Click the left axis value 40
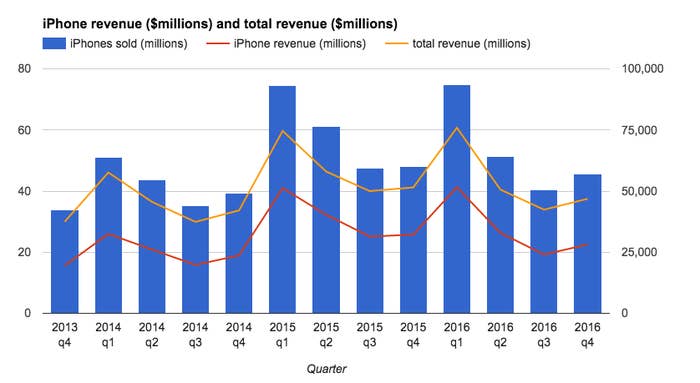This screenshot has width=700, height=383. pos(25,192)
